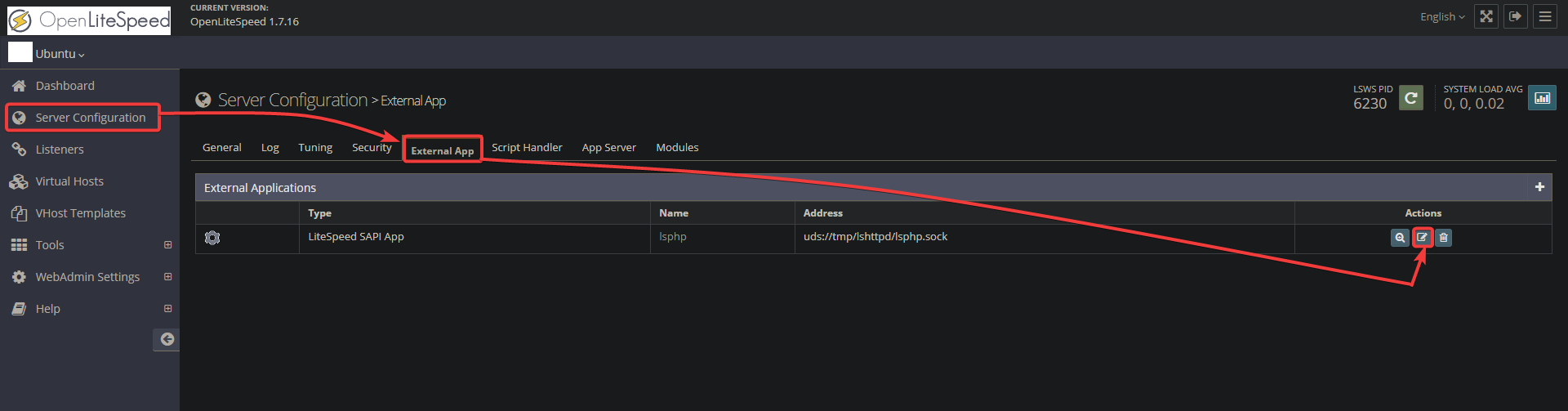Viewport: 1568px width, 411px height.
Task: Click the External Applications panel title
Action: 260,188
